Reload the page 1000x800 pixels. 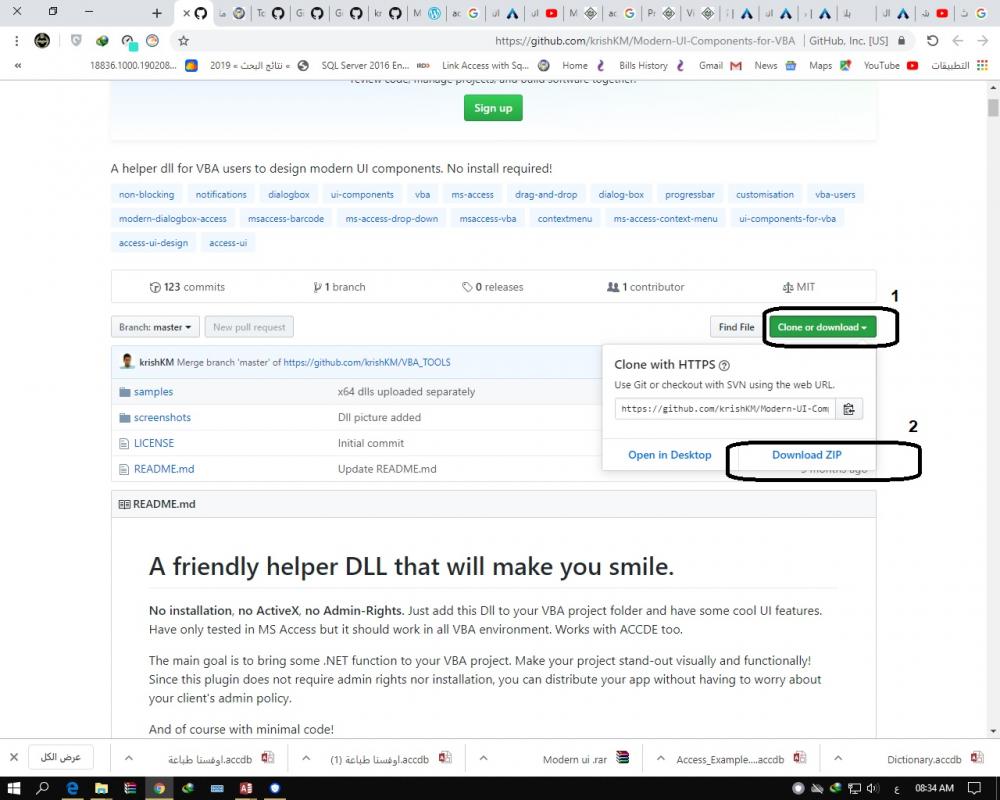(932, 41)
